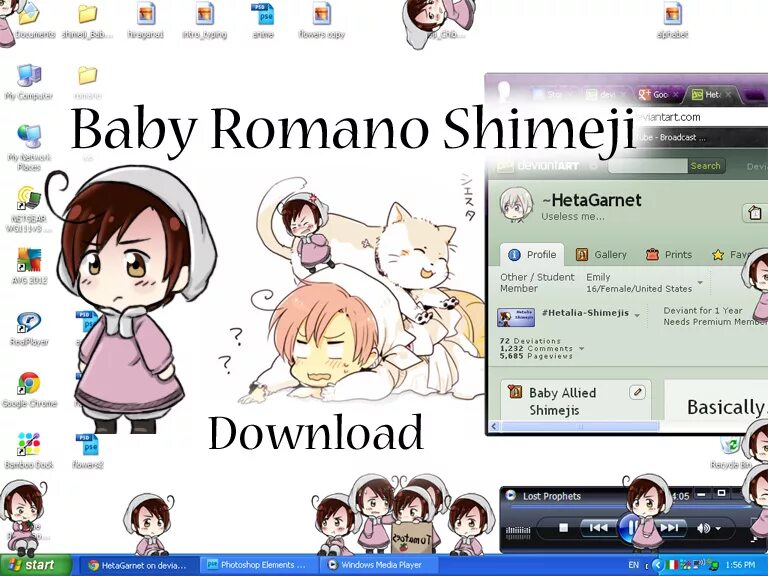Open the dropdown next to 16/Female/United States
This screenshot has height=576, width=768.
point(700,283)
